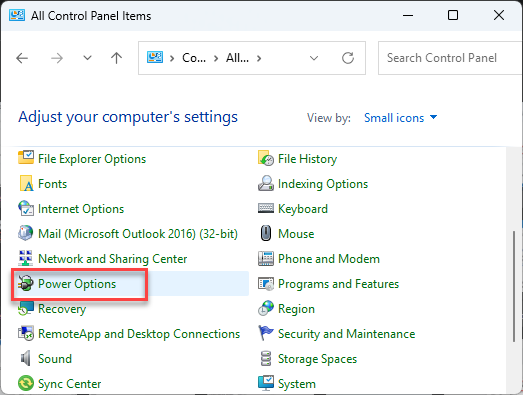Click the File History icon
The height and width of the screenshot is (395, 523).
[x=266, y=158]
